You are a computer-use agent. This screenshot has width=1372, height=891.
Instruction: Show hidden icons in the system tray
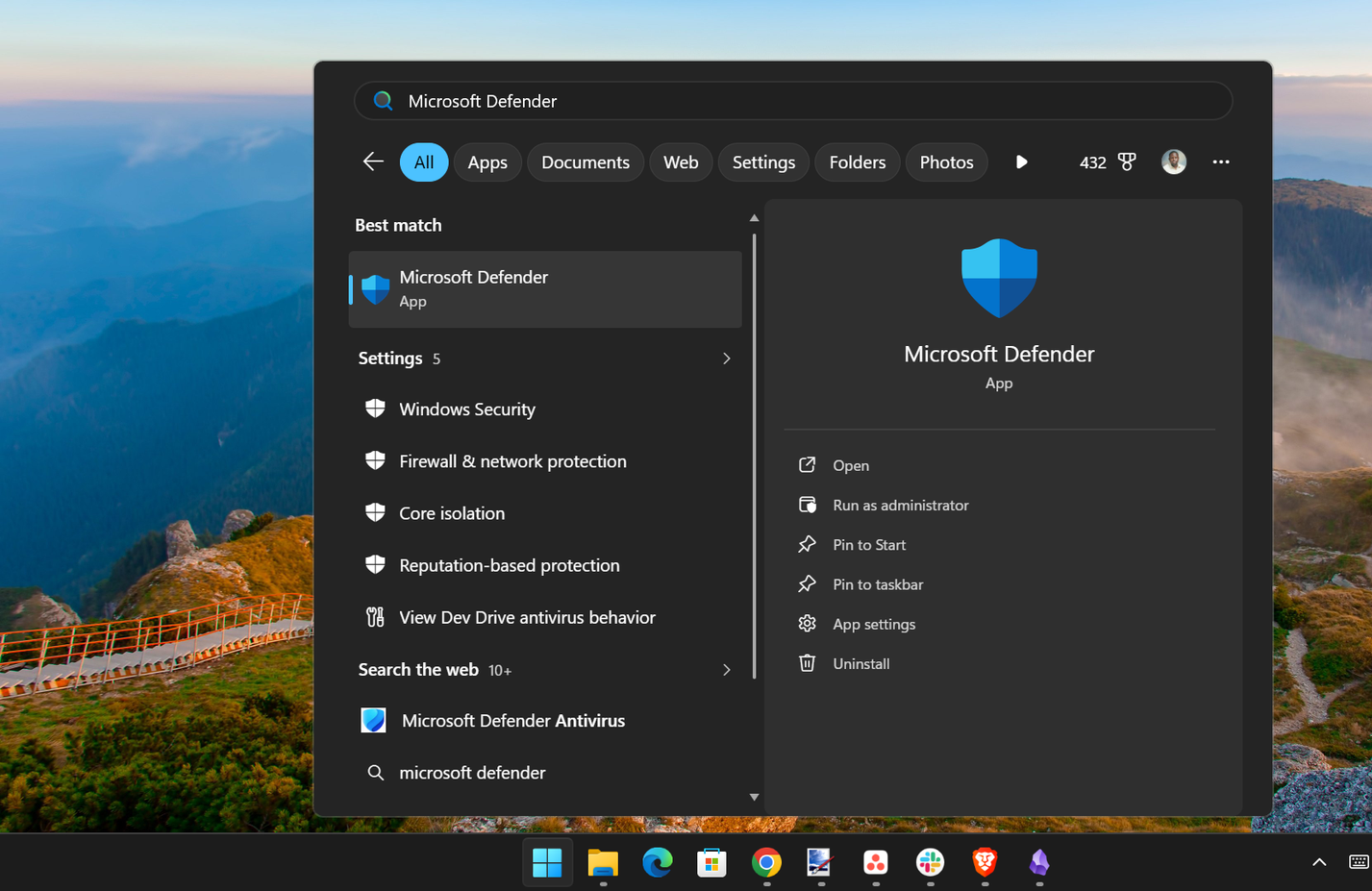coord(1319,862)
